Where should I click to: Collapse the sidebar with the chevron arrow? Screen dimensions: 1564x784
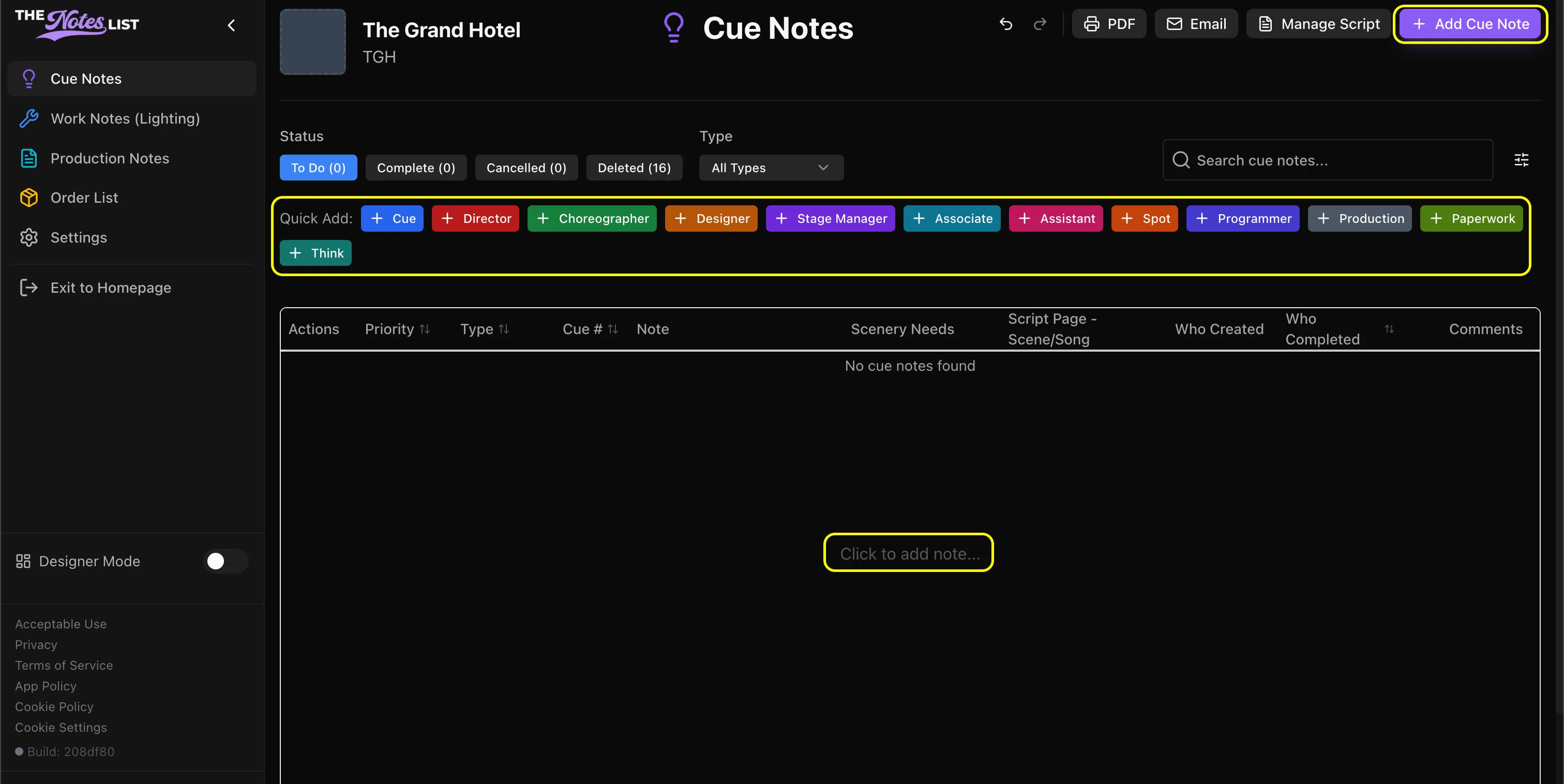tap(231, 25)
